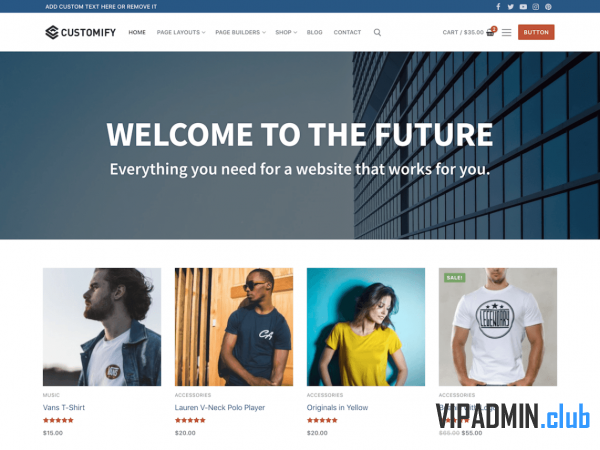Click the Customify logo
The image size is (600, 450).
click(80, 32)
